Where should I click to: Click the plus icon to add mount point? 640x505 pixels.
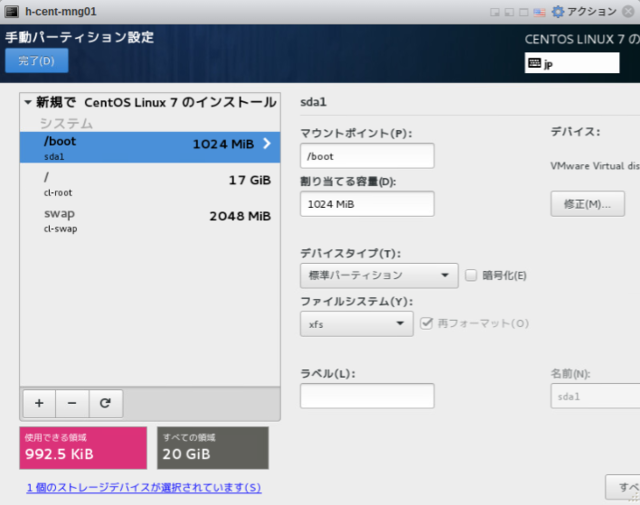[39, 403]
